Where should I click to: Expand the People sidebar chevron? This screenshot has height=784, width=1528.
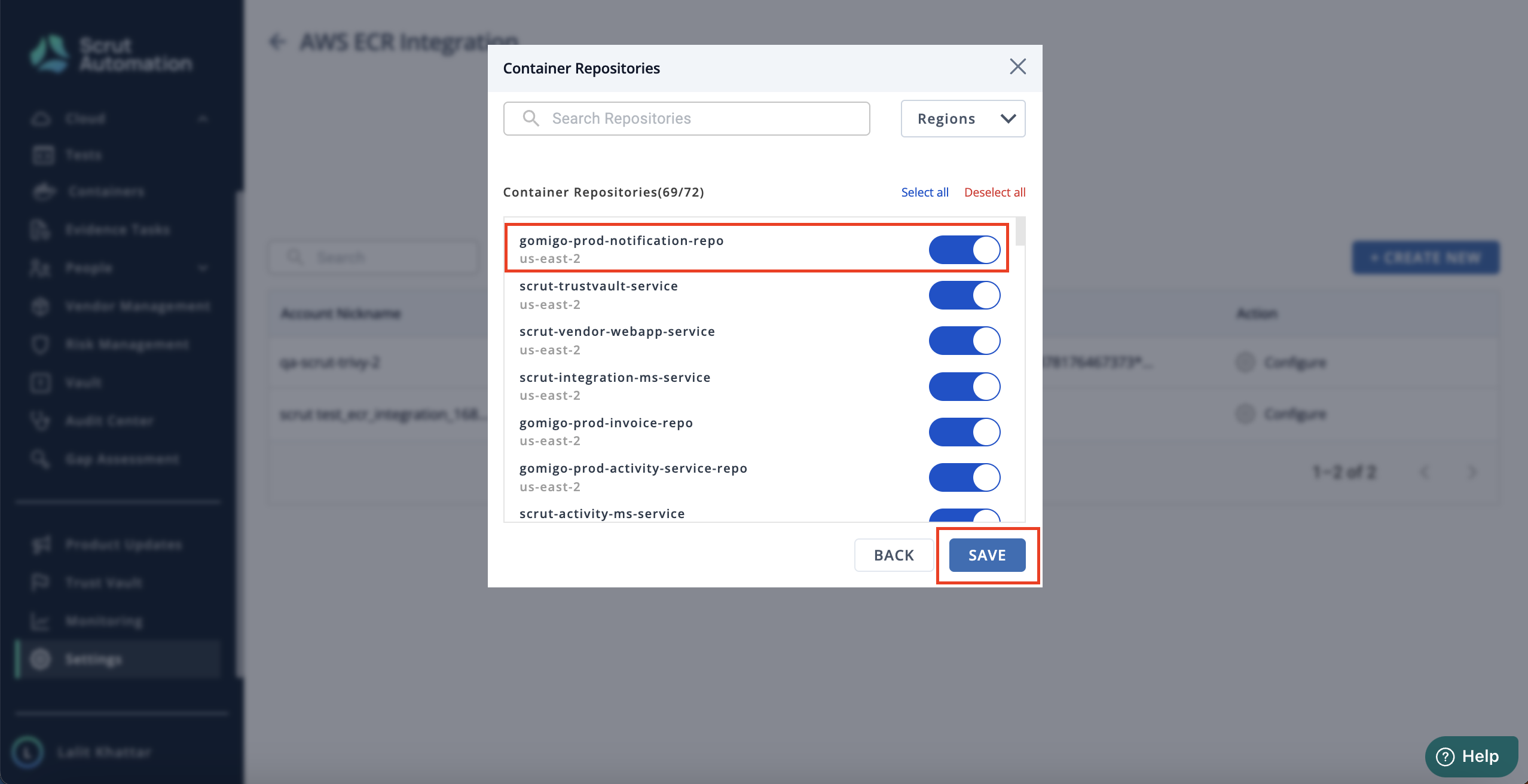click(203, 268)
